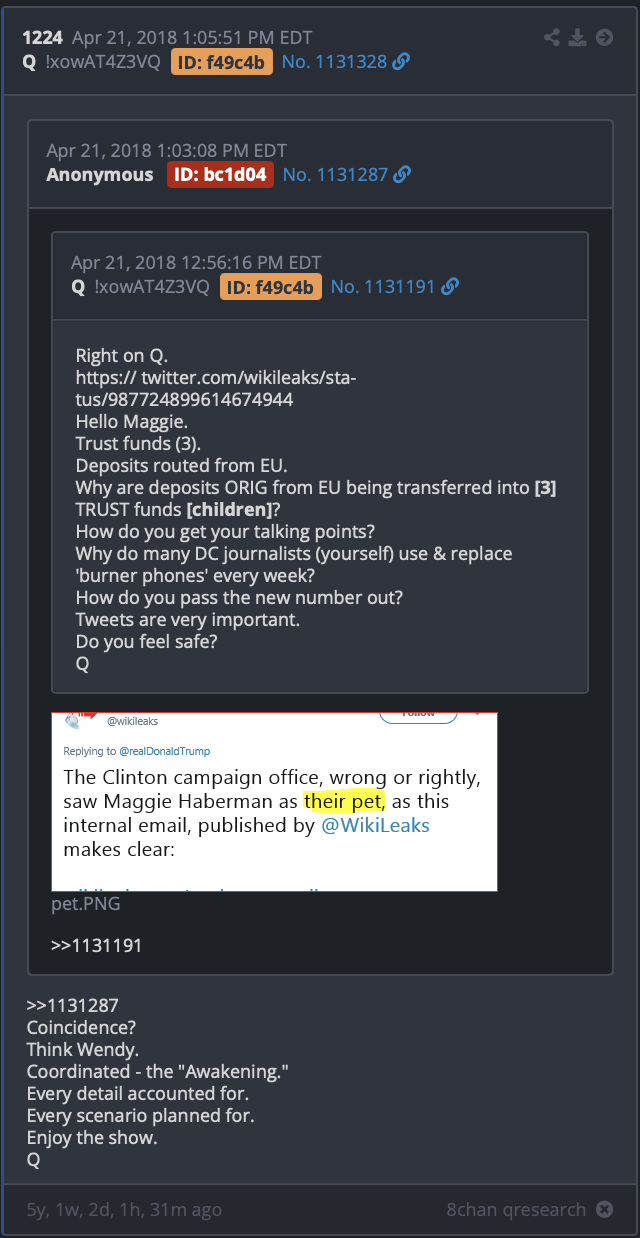This screenshot has width=640, height=1238.
Task: Open post No. 1131191 link
Action: point(383,287)
